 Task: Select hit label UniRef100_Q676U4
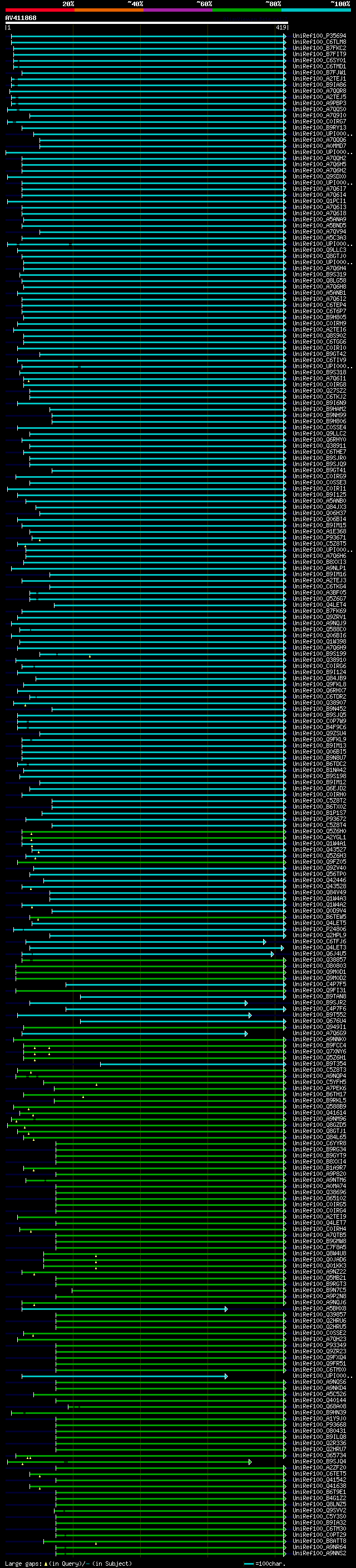pyautogui.click(x=319, y=1021)
